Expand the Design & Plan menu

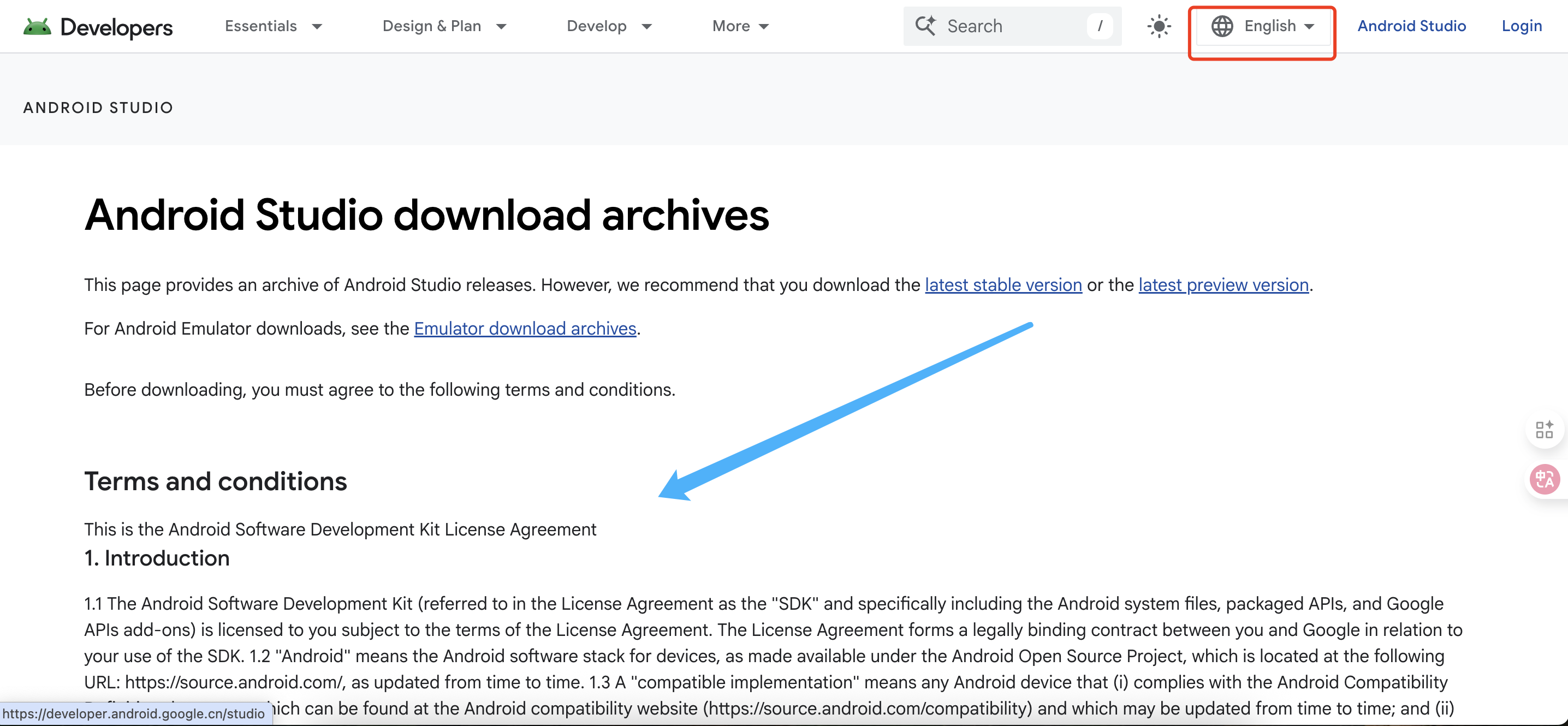click(444, 26)
